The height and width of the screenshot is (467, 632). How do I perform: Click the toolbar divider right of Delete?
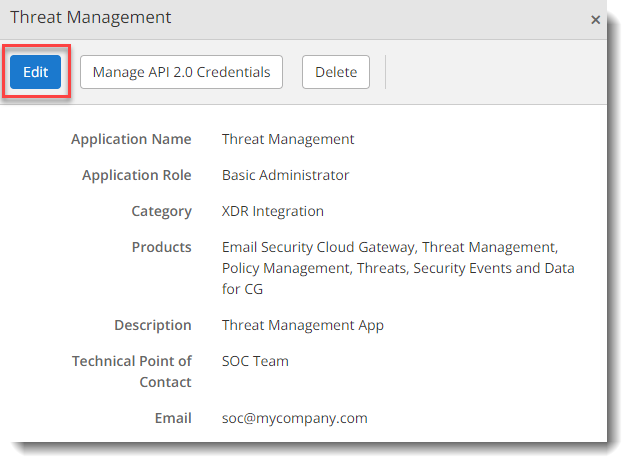[x=385, y=72]
